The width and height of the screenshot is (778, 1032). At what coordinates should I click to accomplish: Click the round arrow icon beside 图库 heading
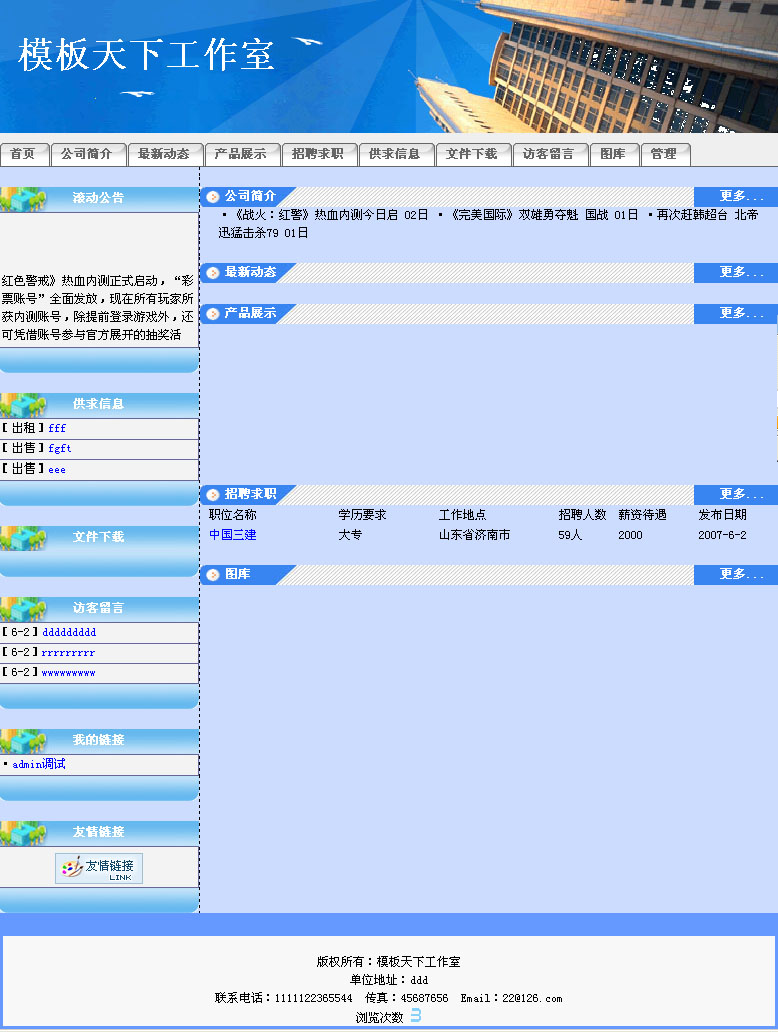point(213,575)
